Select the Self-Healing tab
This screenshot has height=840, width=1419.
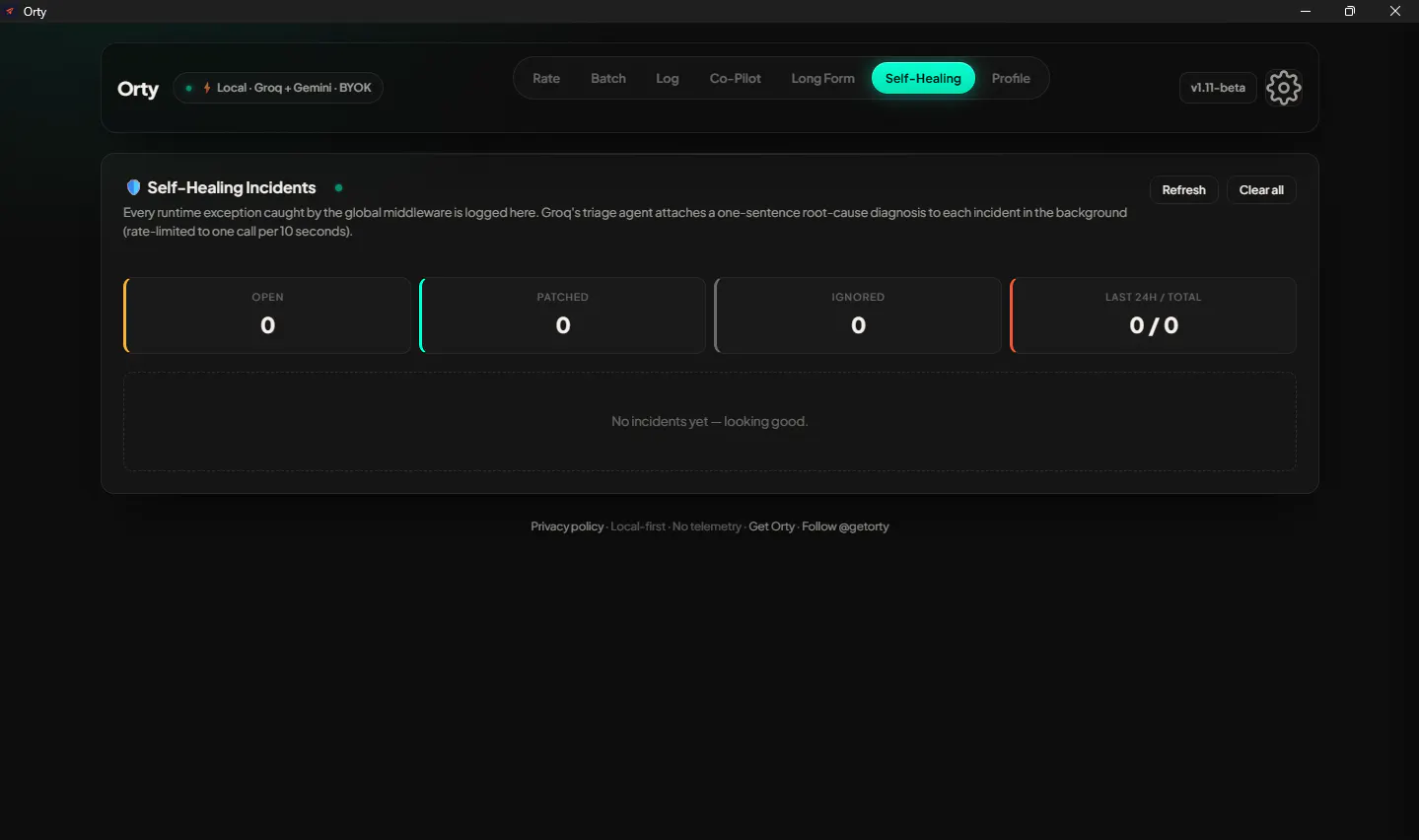(x=923, y=78)
